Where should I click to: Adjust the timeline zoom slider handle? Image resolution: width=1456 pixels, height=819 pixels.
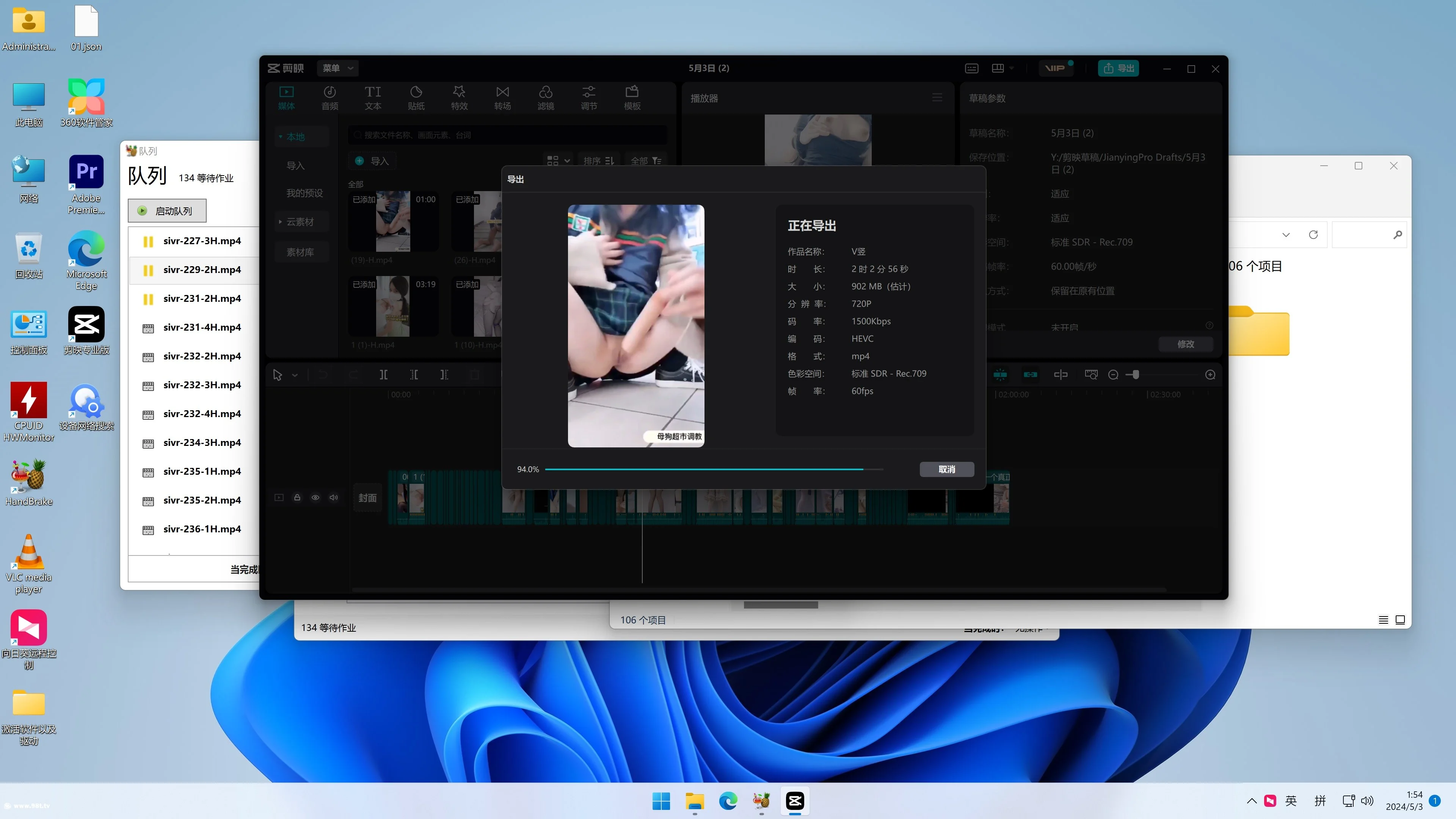[x=1136, y=375]
